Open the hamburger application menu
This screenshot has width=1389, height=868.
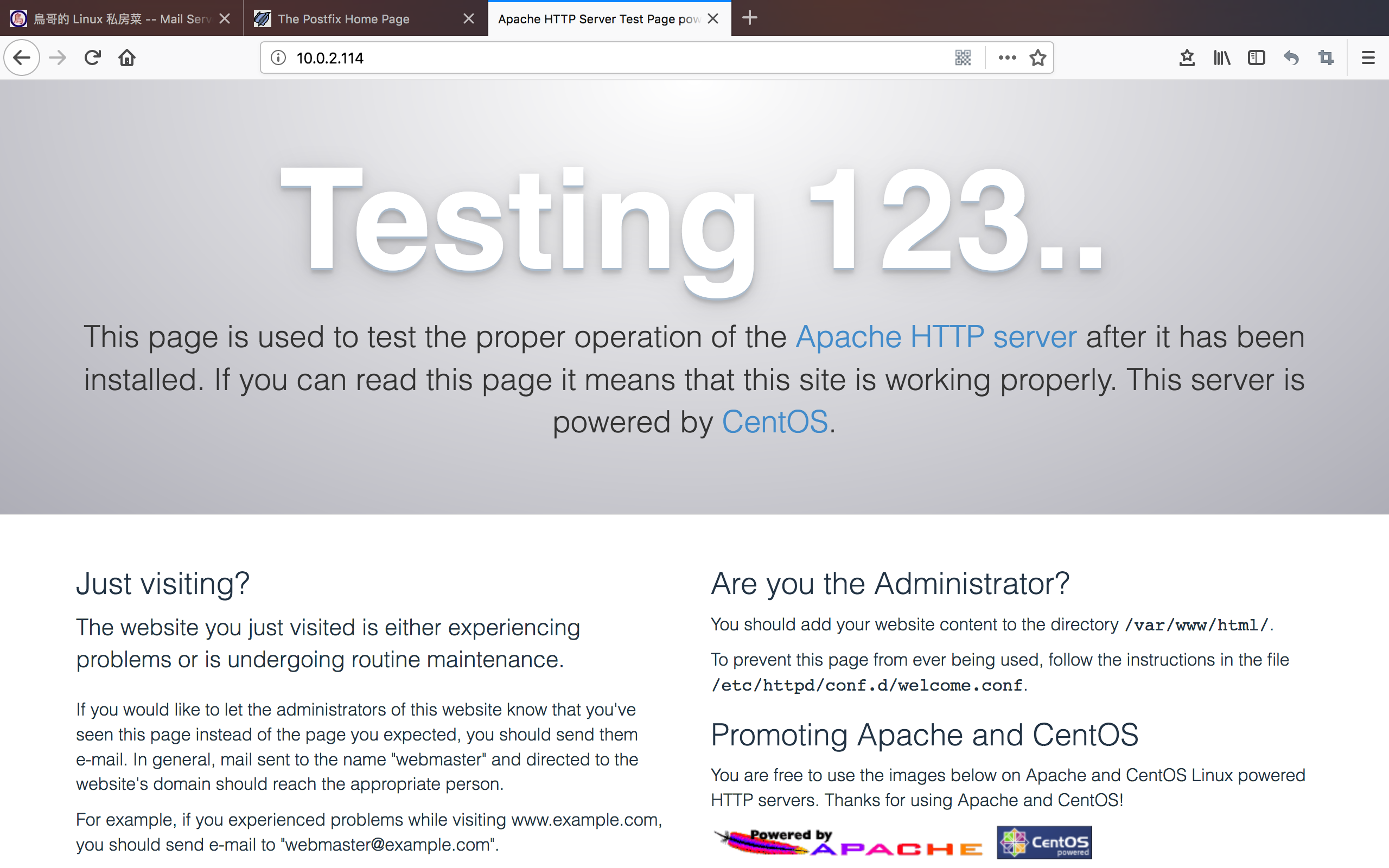(x=1368, y=58)
